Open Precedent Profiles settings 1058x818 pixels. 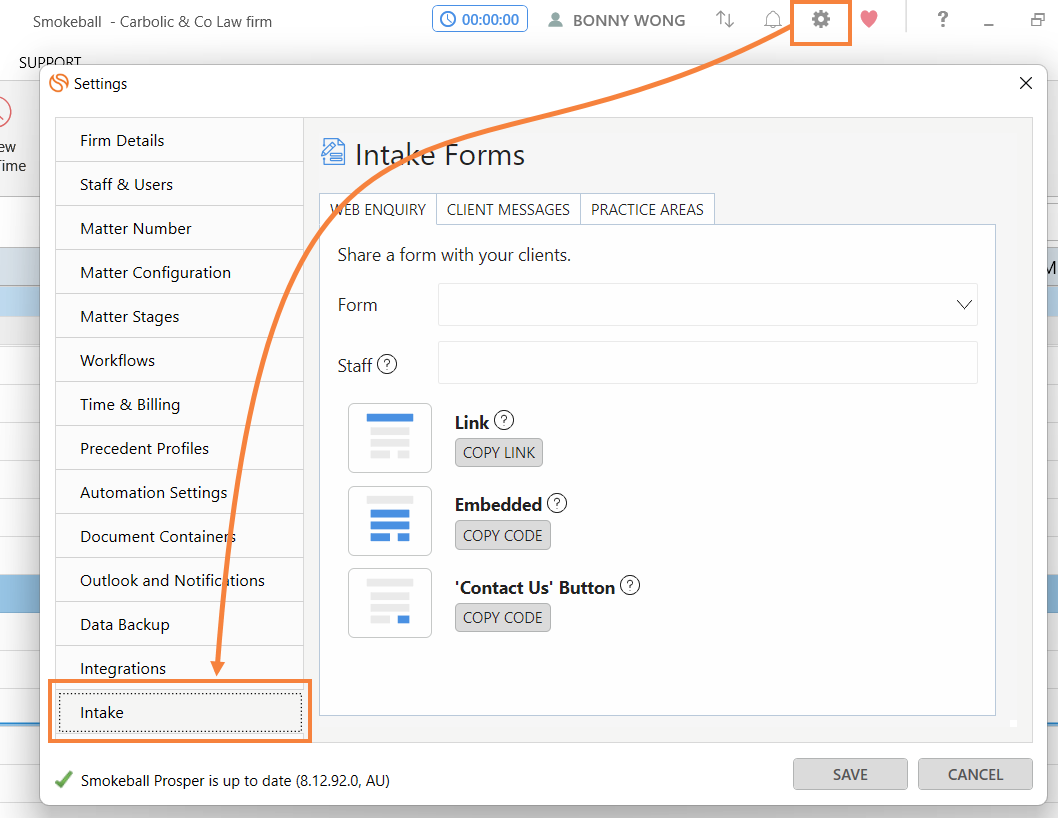[179, 448]
